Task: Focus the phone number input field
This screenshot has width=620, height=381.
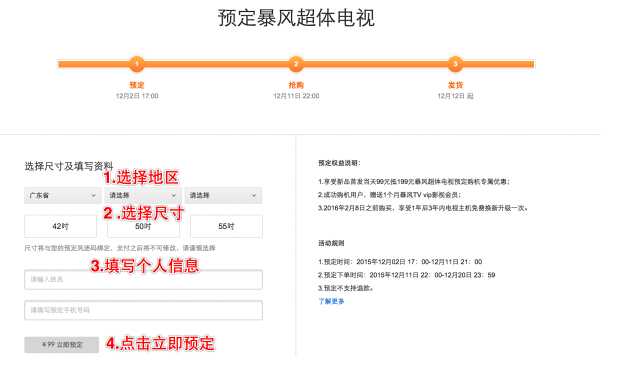Action: (143, 310)
